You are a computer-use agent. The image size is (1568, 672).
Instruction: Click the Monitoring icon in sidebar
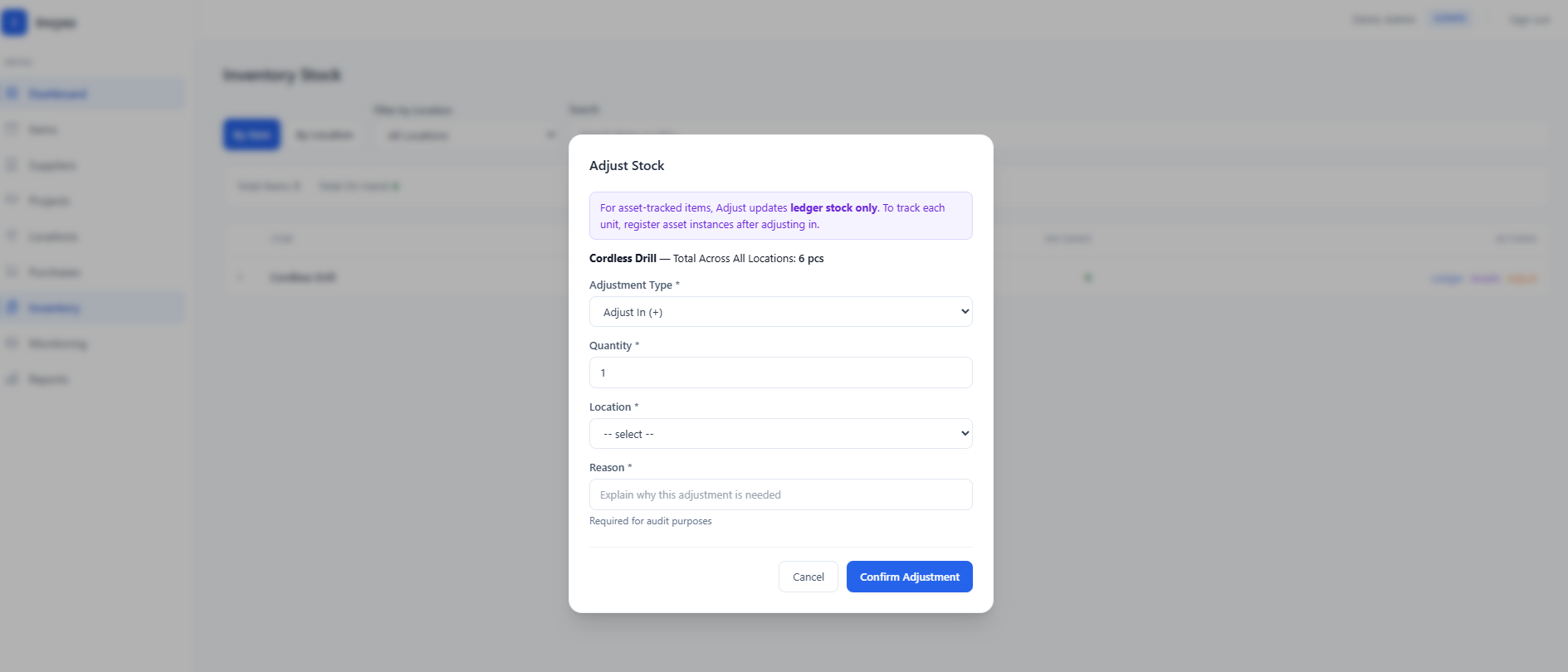[12, 343]
